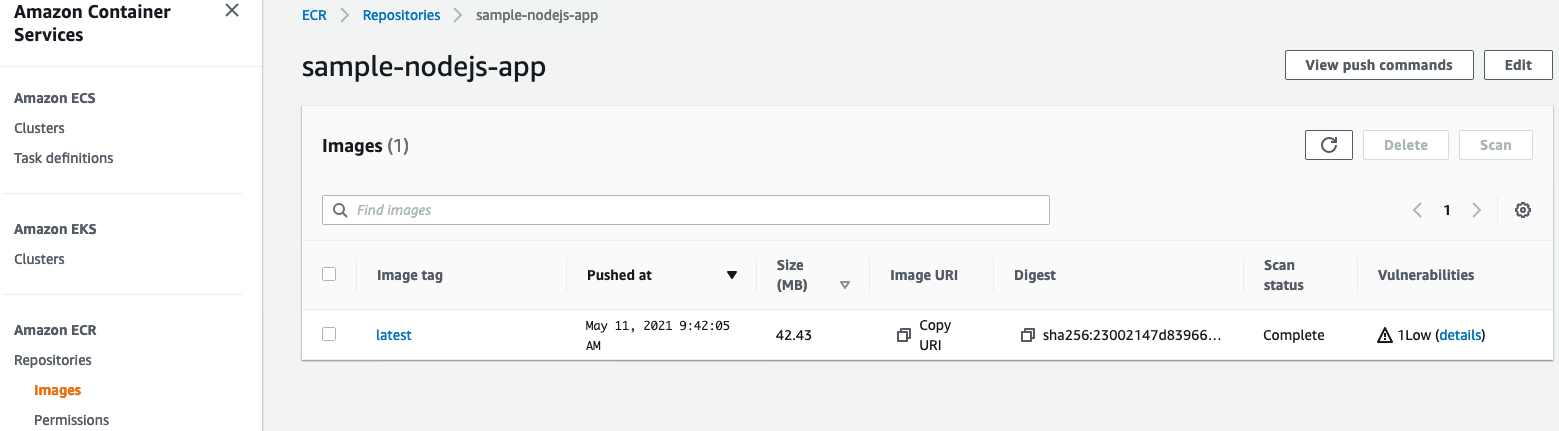Click View push commands button
This screenshot has width=1559, height=431.
tap(1378, 65)
